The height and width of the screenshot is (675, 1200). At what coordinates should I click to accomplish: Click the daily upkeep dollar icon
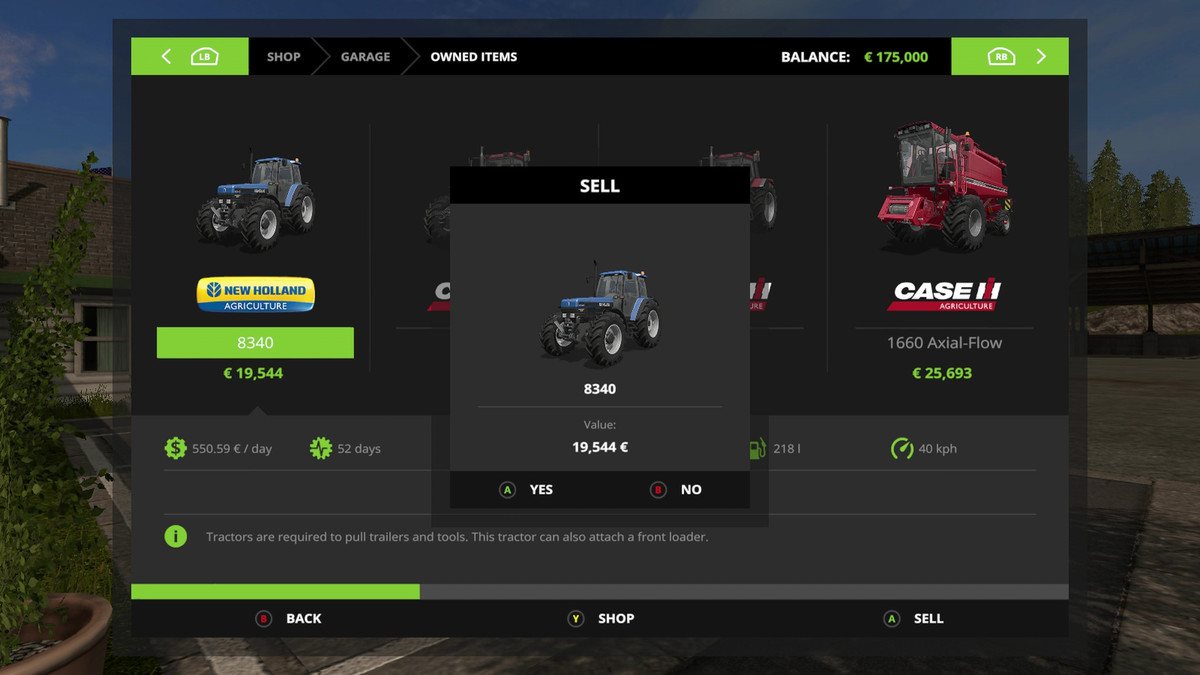pos(175,448)
